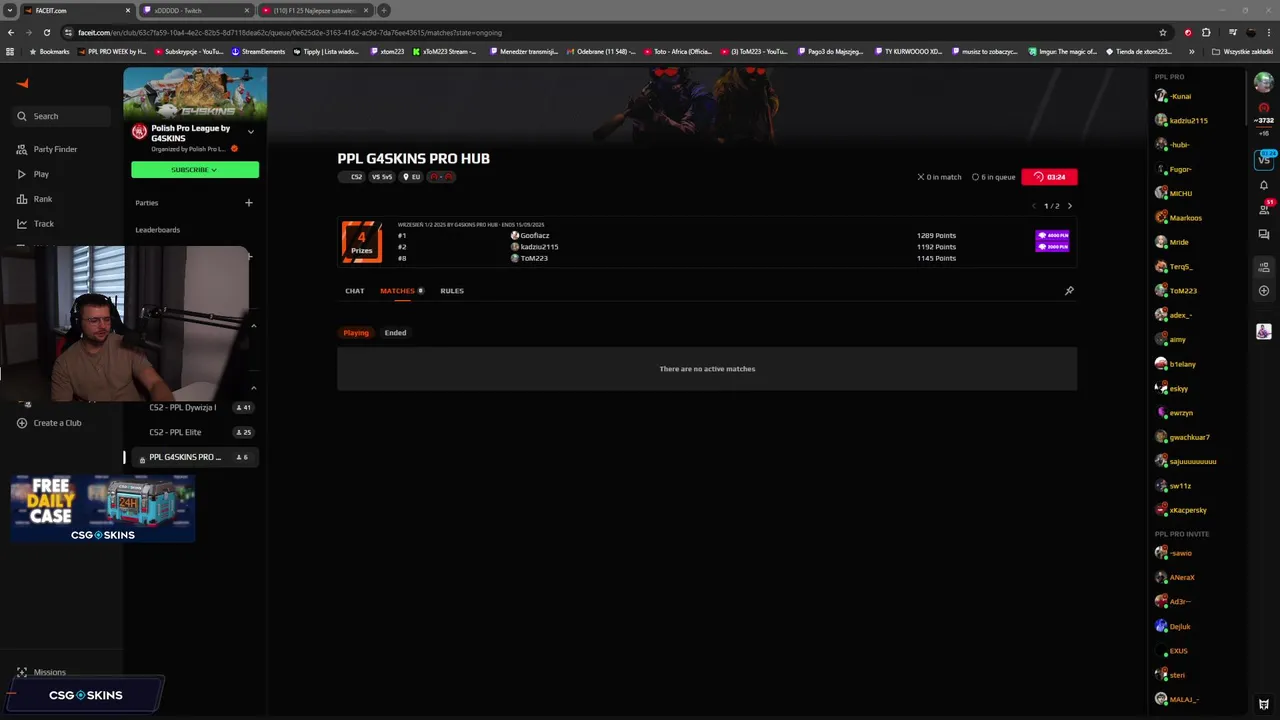Open the club members list icon
Viewport: 1280px width, 720px height.
[x=1264, y=267]
